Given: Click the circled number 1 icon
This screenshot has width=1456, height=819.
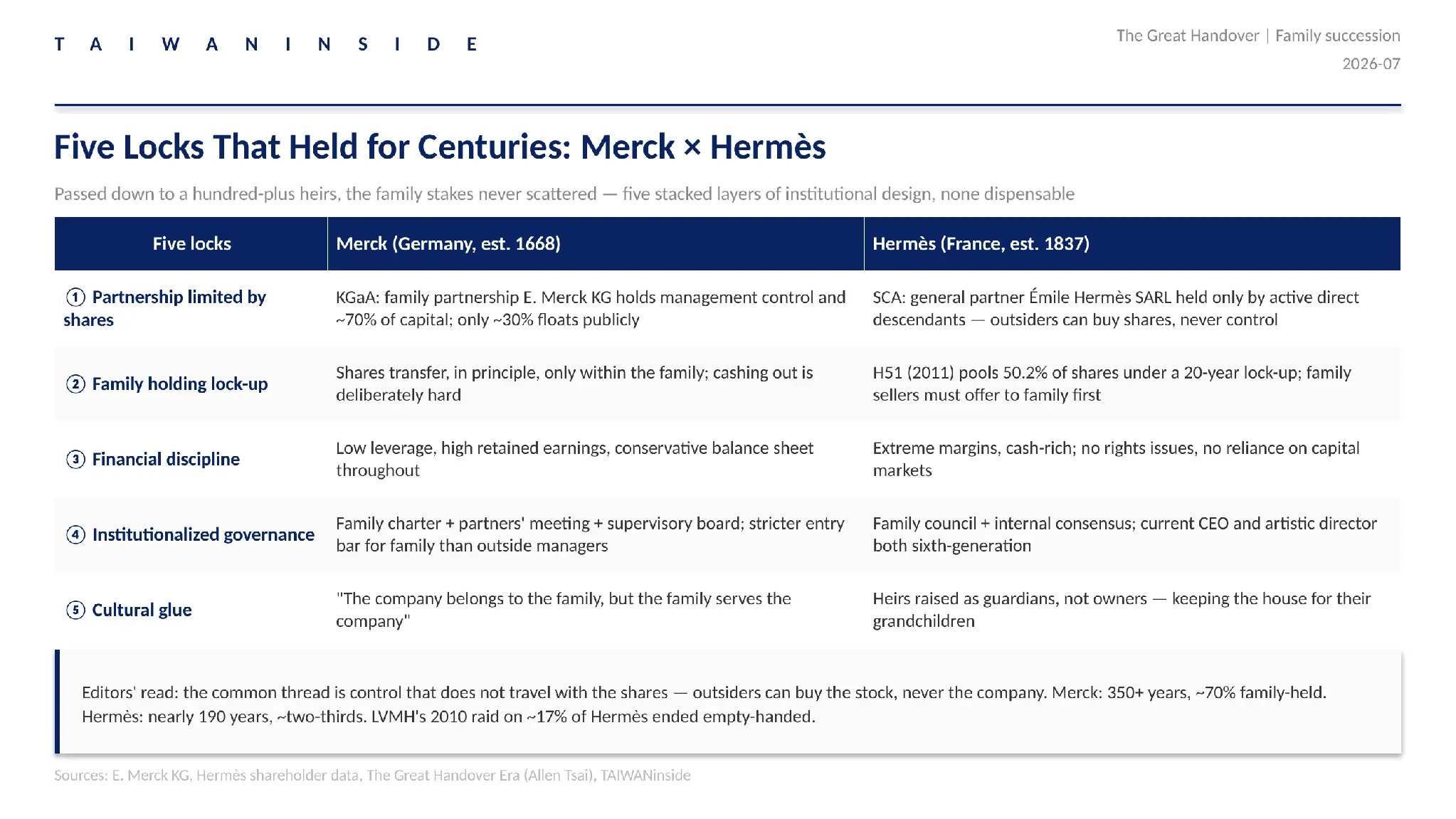Looking at the screenshot, I should coord(75,297).
